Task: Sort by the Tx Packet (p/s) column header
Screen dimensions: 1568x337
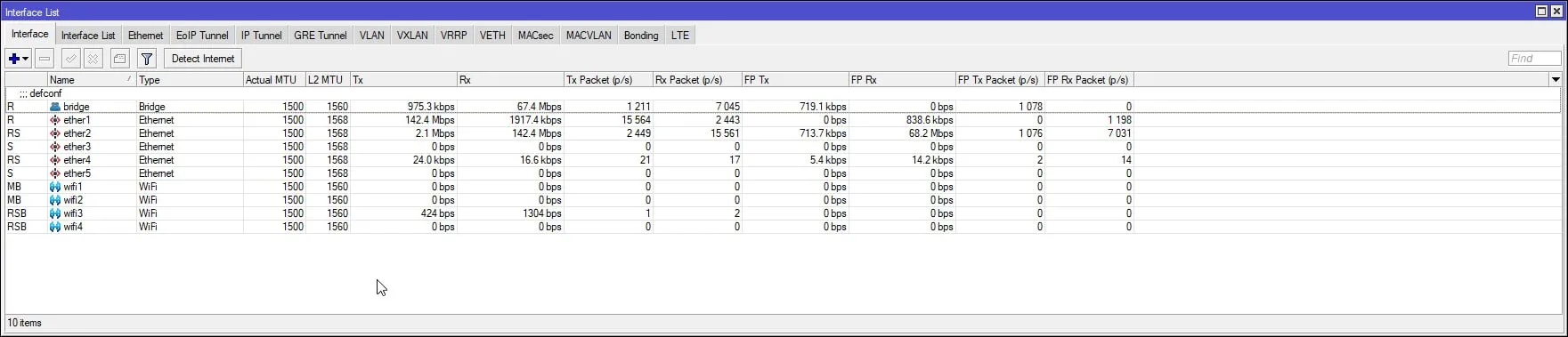Action: (x=608, y=80)
